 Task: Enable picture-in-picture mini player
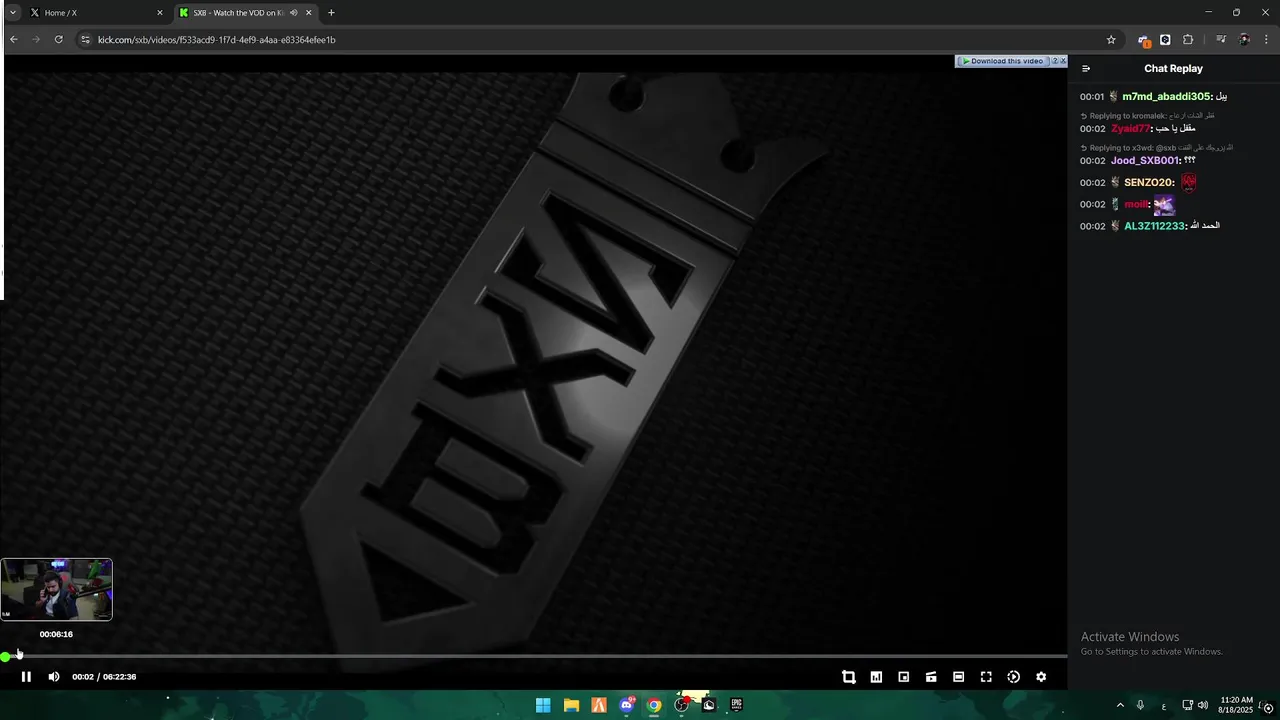904,677
